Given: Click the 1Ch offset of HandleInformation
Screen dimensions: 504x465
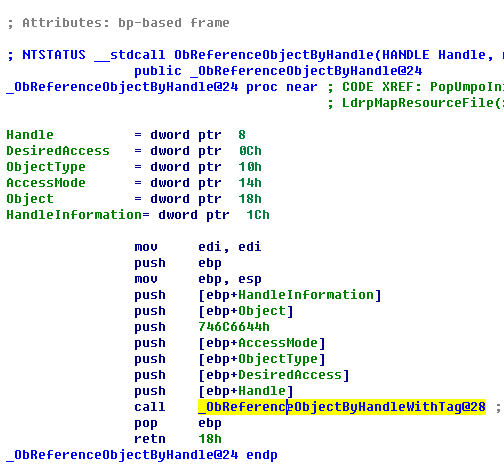Looking at the screenshot, I should coord(258,215).
